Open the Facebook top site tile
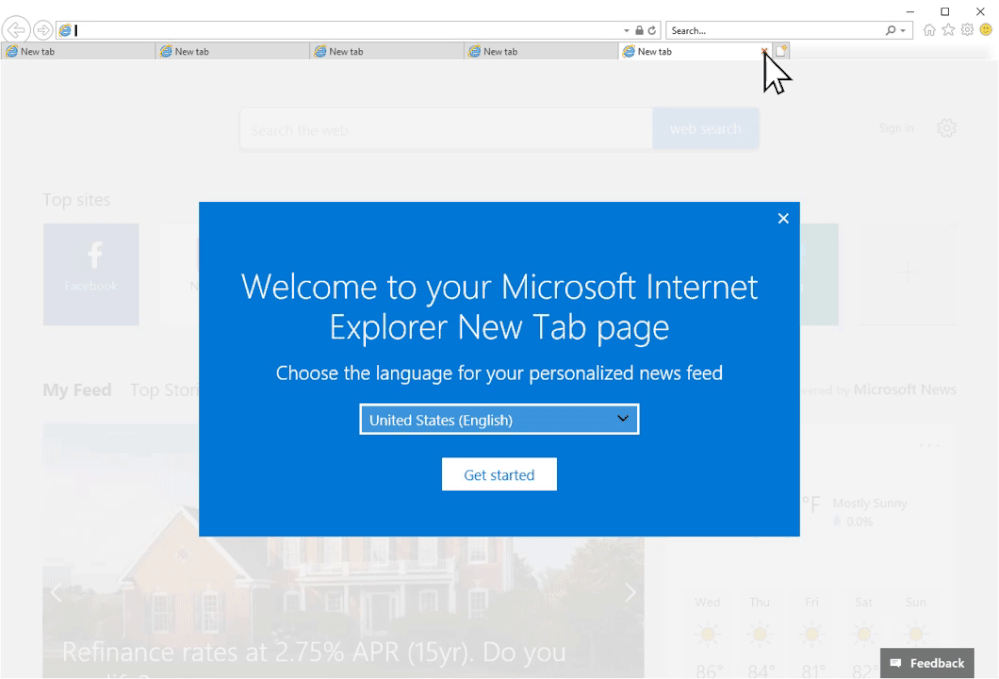 [x=91, y=275]
